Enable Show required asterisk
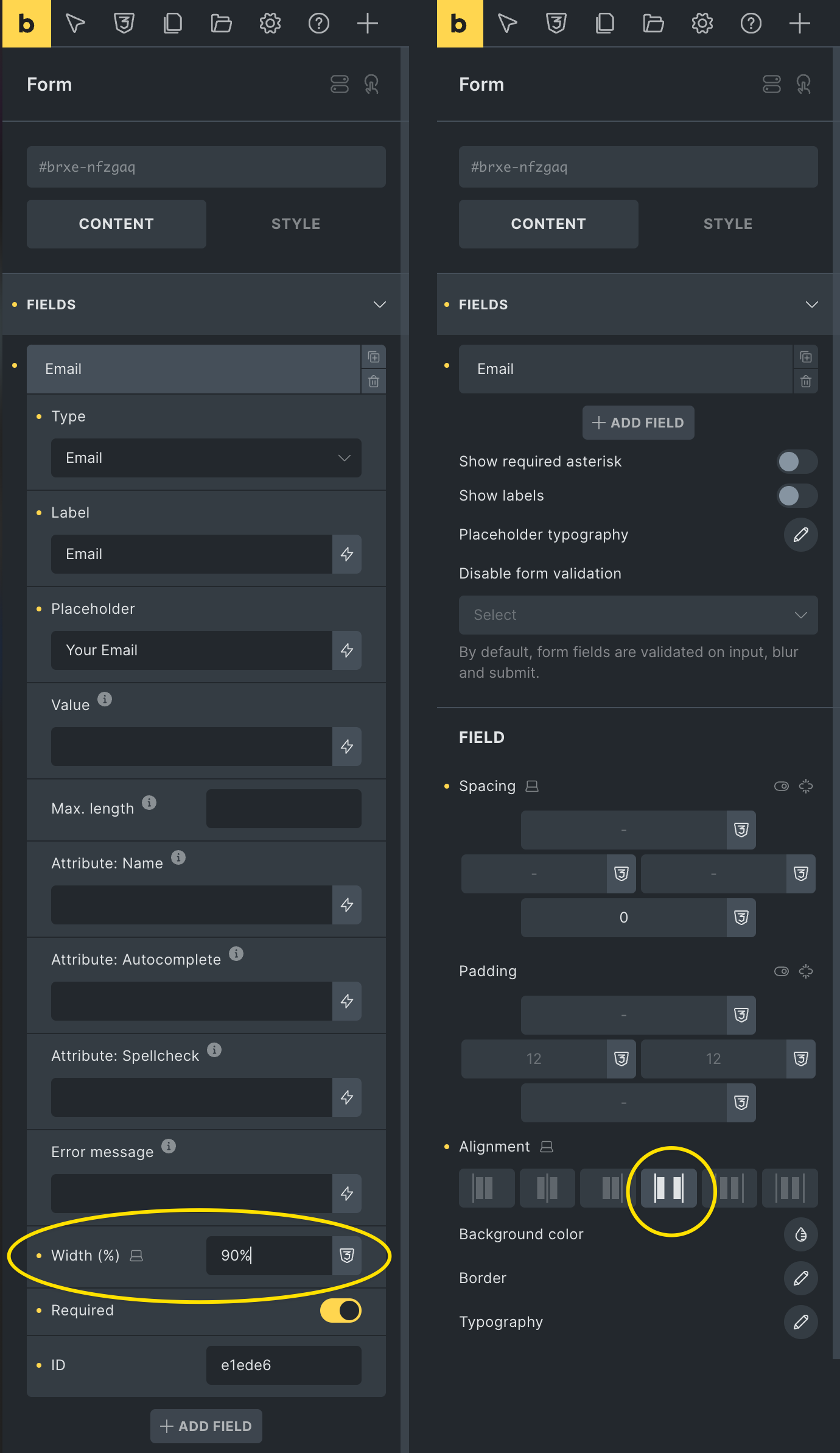This screenshot has width=840, height=1453. tap(797, 462)
